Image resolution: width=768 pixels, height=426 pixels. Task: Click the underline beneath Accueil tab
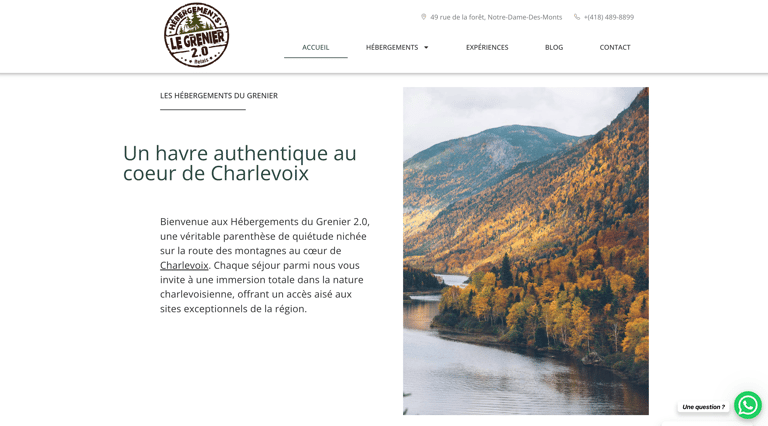click(x=315, y=58)
